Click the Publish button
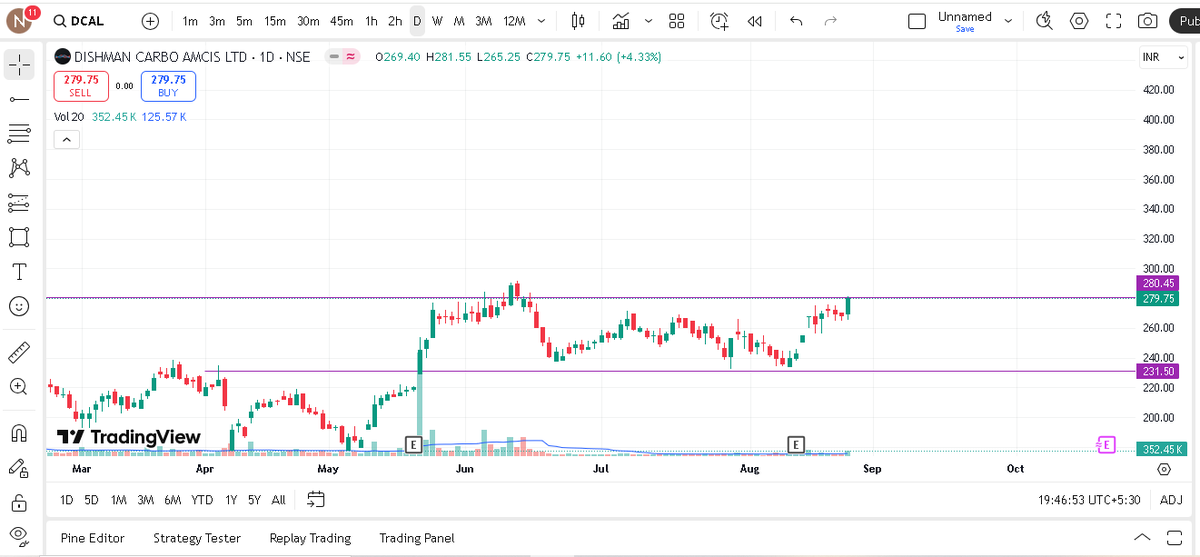Screen dimensions: 1200x557 [1184, 21]
